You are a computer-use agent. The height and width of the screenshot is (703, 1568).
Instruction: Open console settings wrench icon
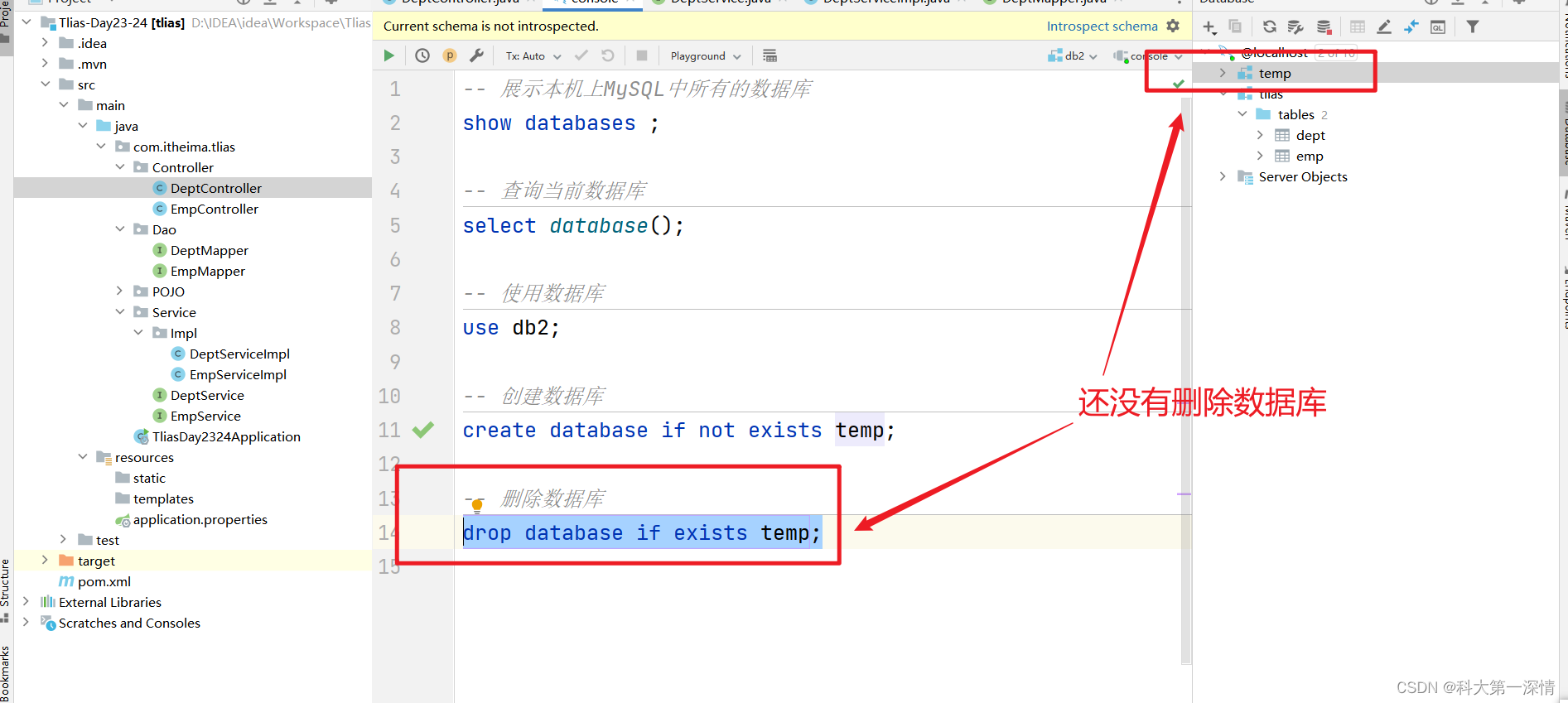coord(476,55)
